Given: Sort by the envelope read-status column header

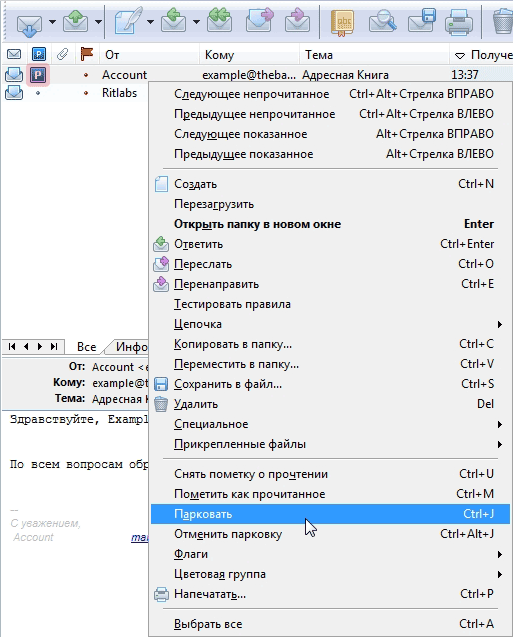Looking at the screenshot, I should (x=14, y=54).
